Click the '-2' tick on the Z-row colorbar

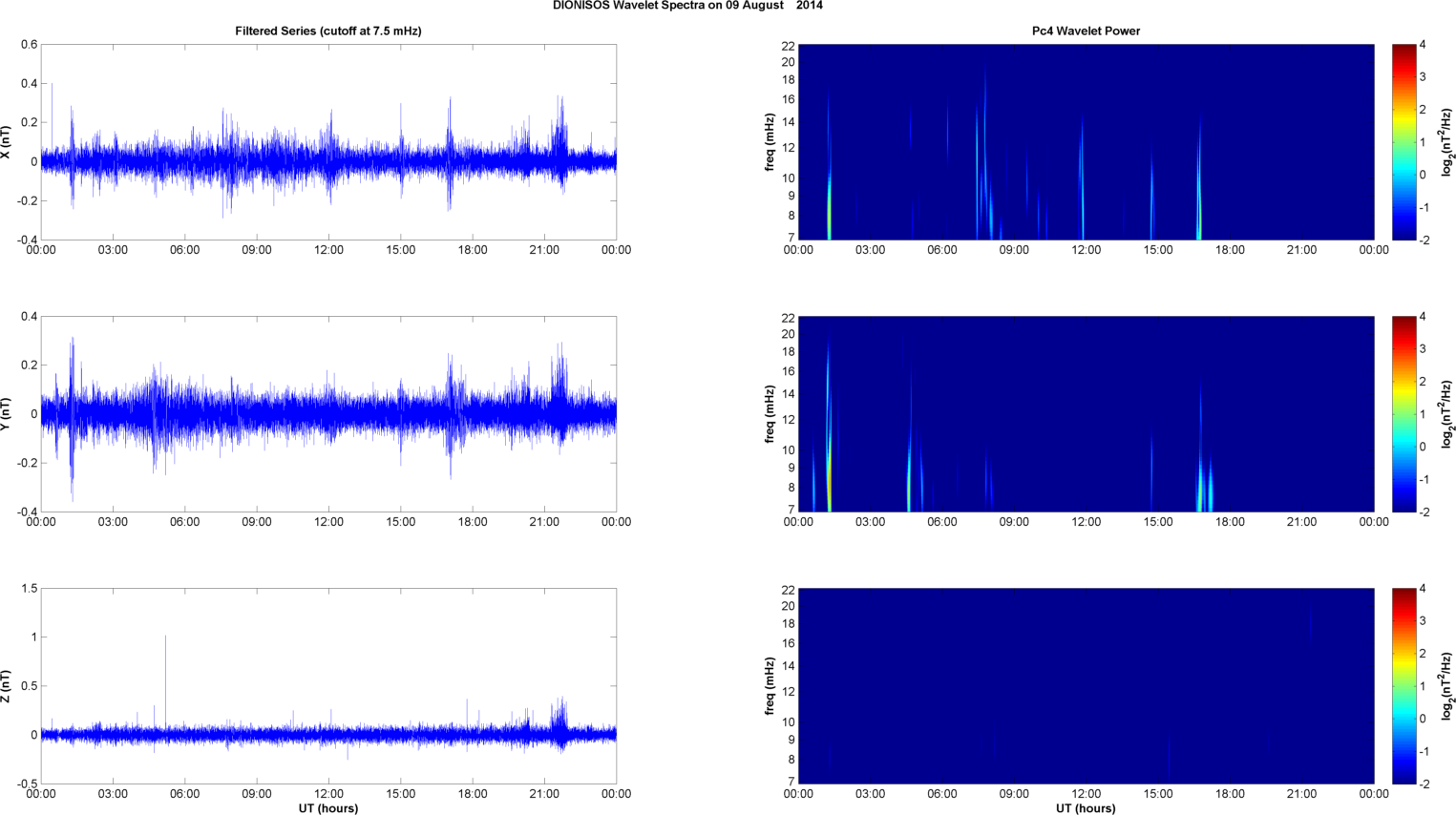pyautogui.click(x=1424, y=784)
